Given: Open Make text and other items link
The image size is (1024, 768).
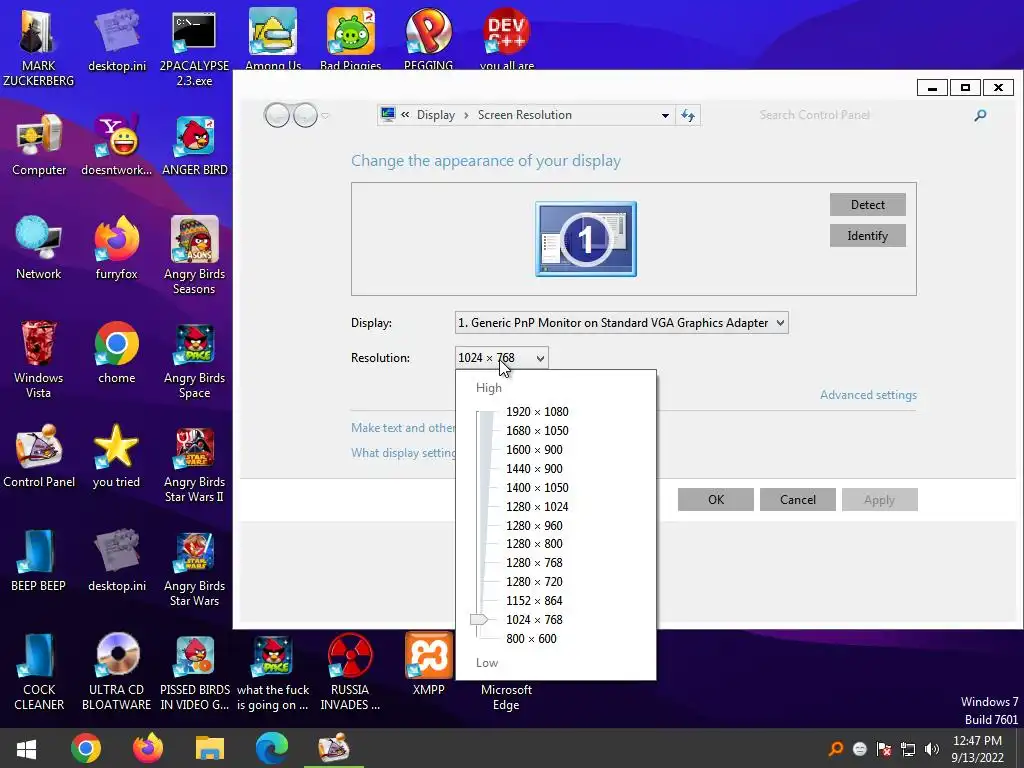Looking at the screenshot, I should pos(403,428).
